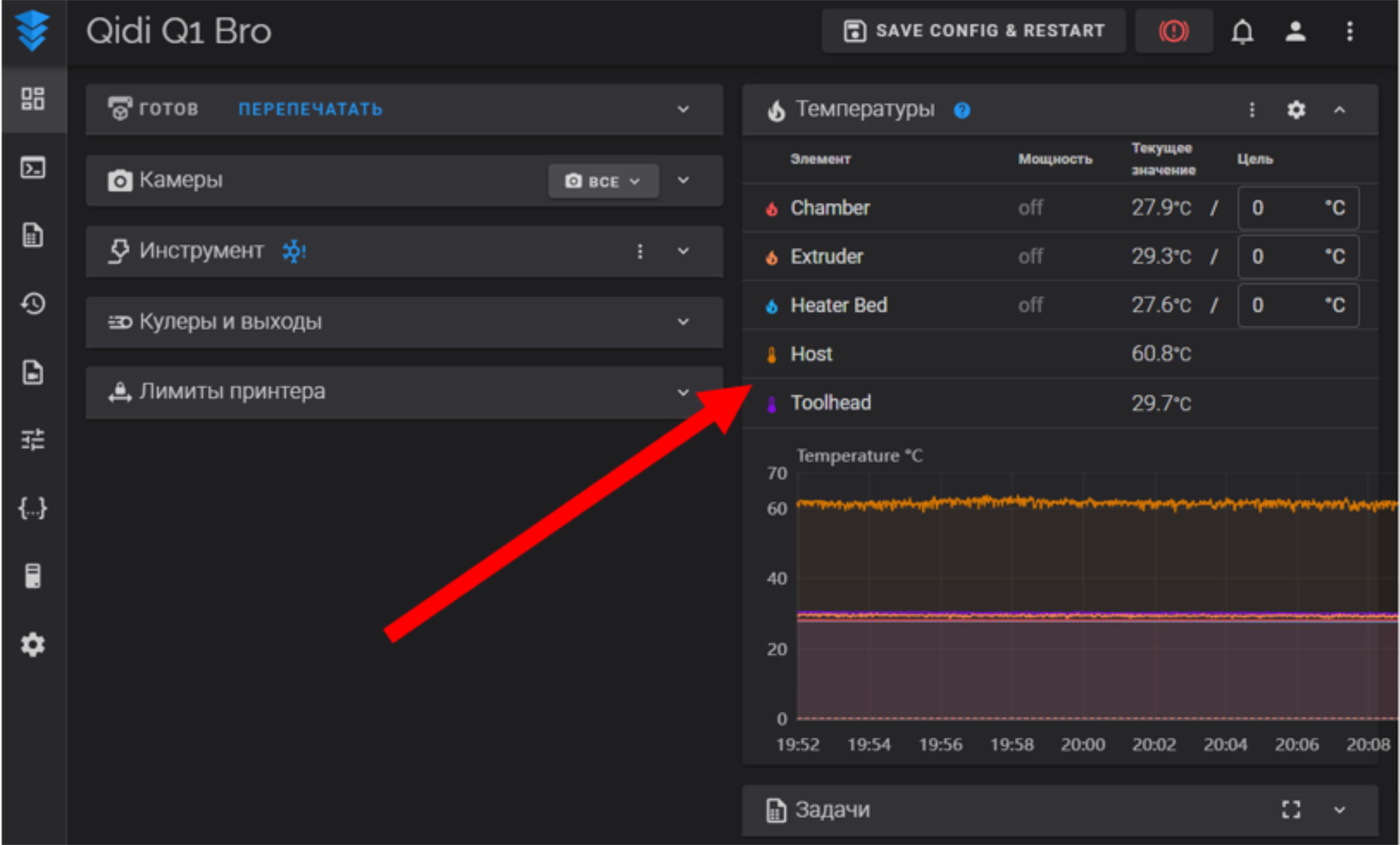Click the Host 60.8°C value

tap(1161, 354)
